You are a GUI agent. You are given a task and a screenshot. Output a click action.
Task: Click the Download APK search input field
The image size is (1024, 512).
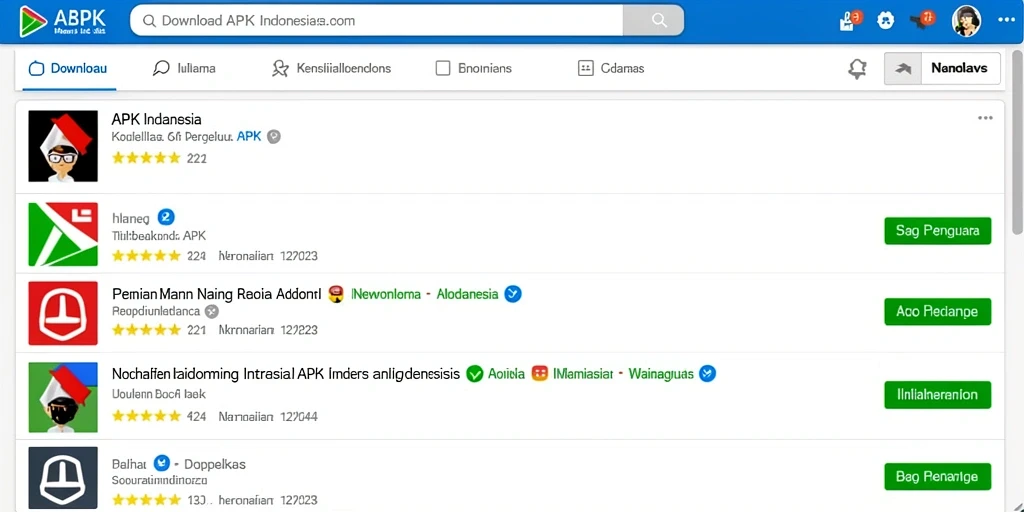377,20
